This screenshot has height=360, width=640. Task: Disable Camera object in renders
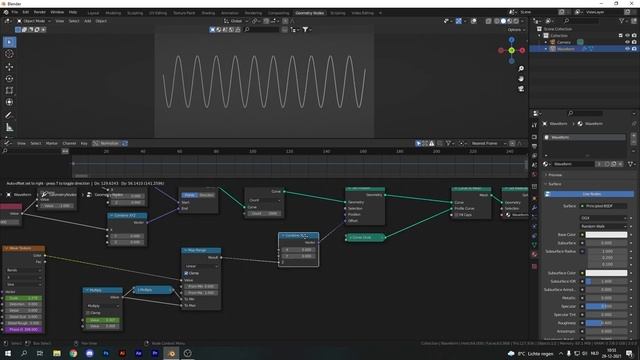pyautogui.click(x=634, y=42)
